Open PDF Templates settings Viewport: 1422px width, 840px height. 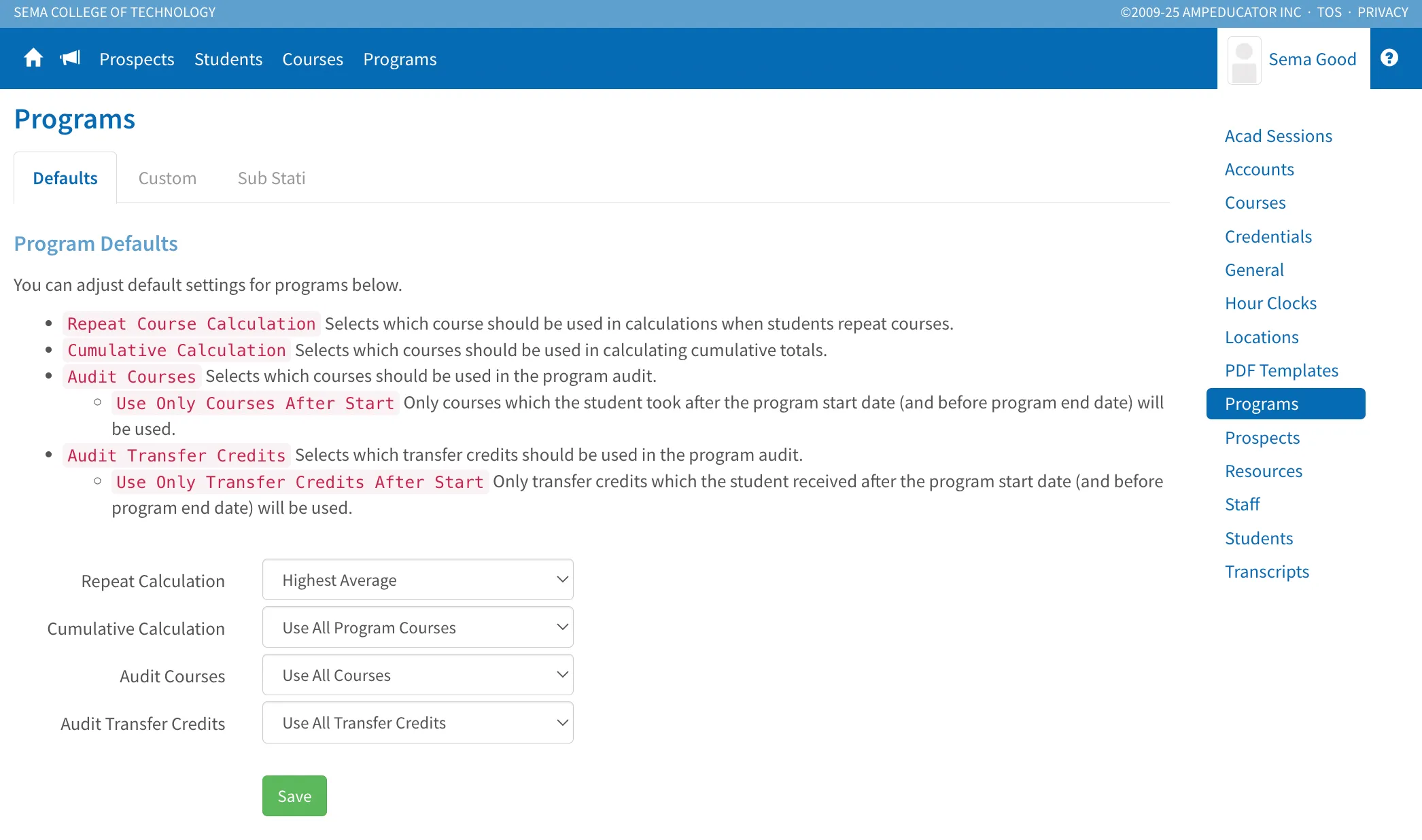tap(1281, 370)
